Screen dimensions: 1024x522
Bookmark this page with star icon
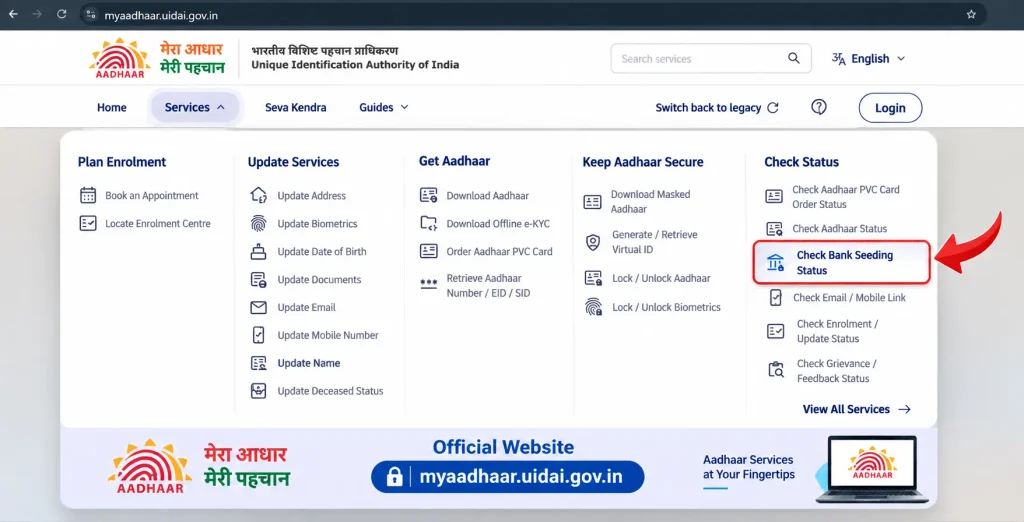pyautogui.click(x=971, y=14)
